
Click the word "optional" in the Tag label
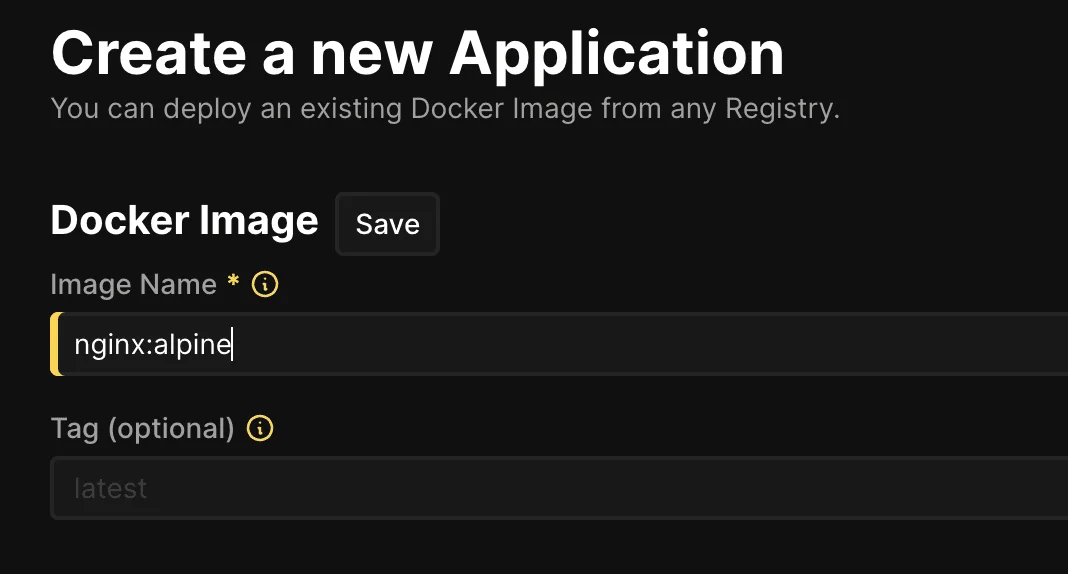170,429
